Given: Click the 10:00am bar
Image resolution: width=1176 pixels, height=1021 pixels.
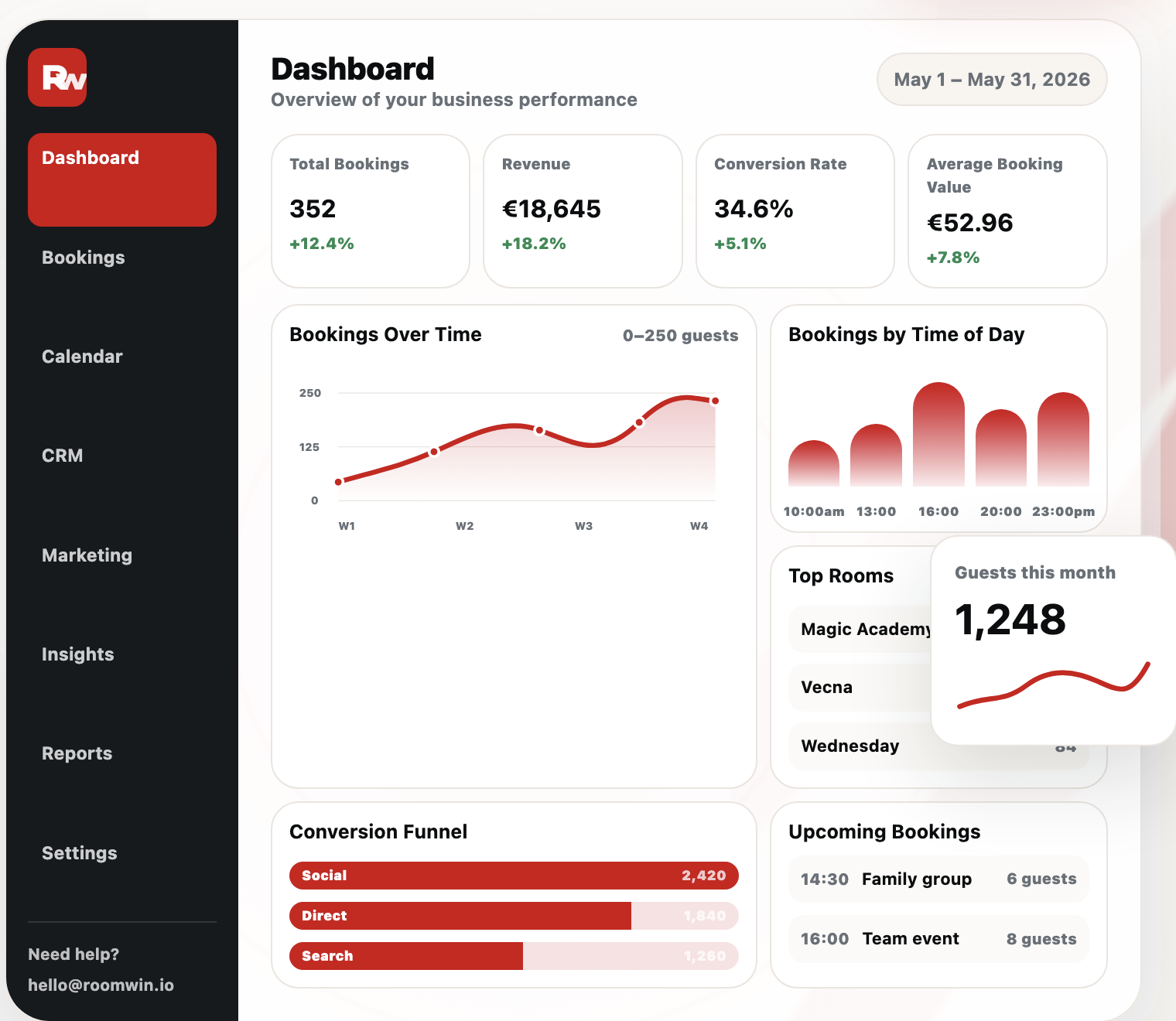Looking at the screenshot, I should [814, 463].
